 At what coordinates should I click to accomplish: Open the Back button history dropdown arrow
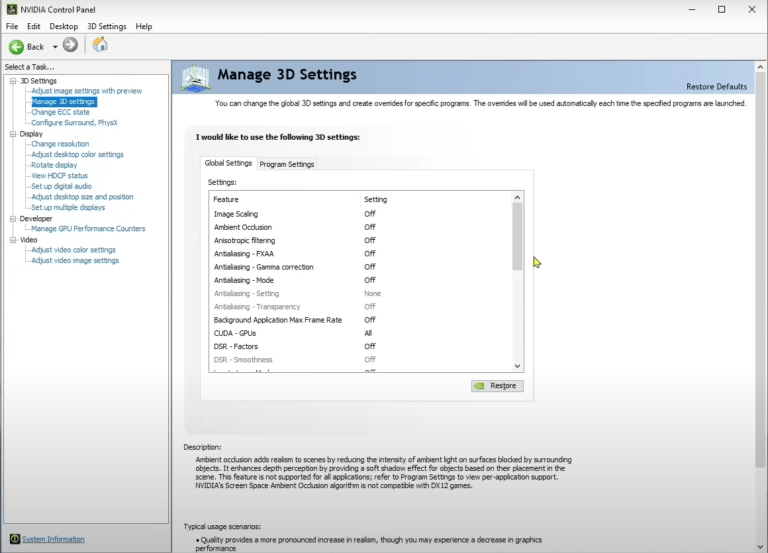55,47
